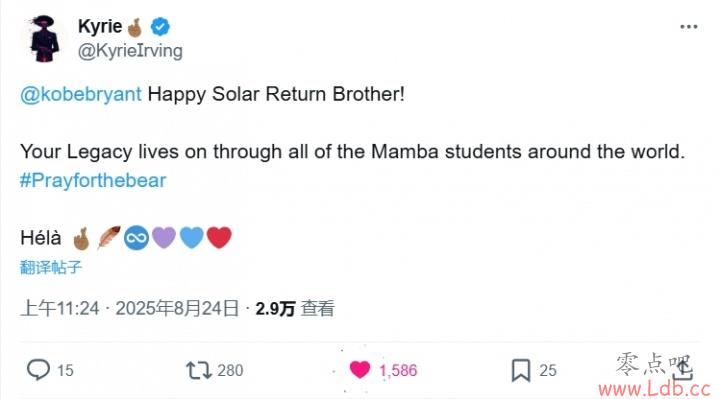This screenshot has height=399, width=720.
Task: Click the purple heart emoji
Action: pos(164,238)
